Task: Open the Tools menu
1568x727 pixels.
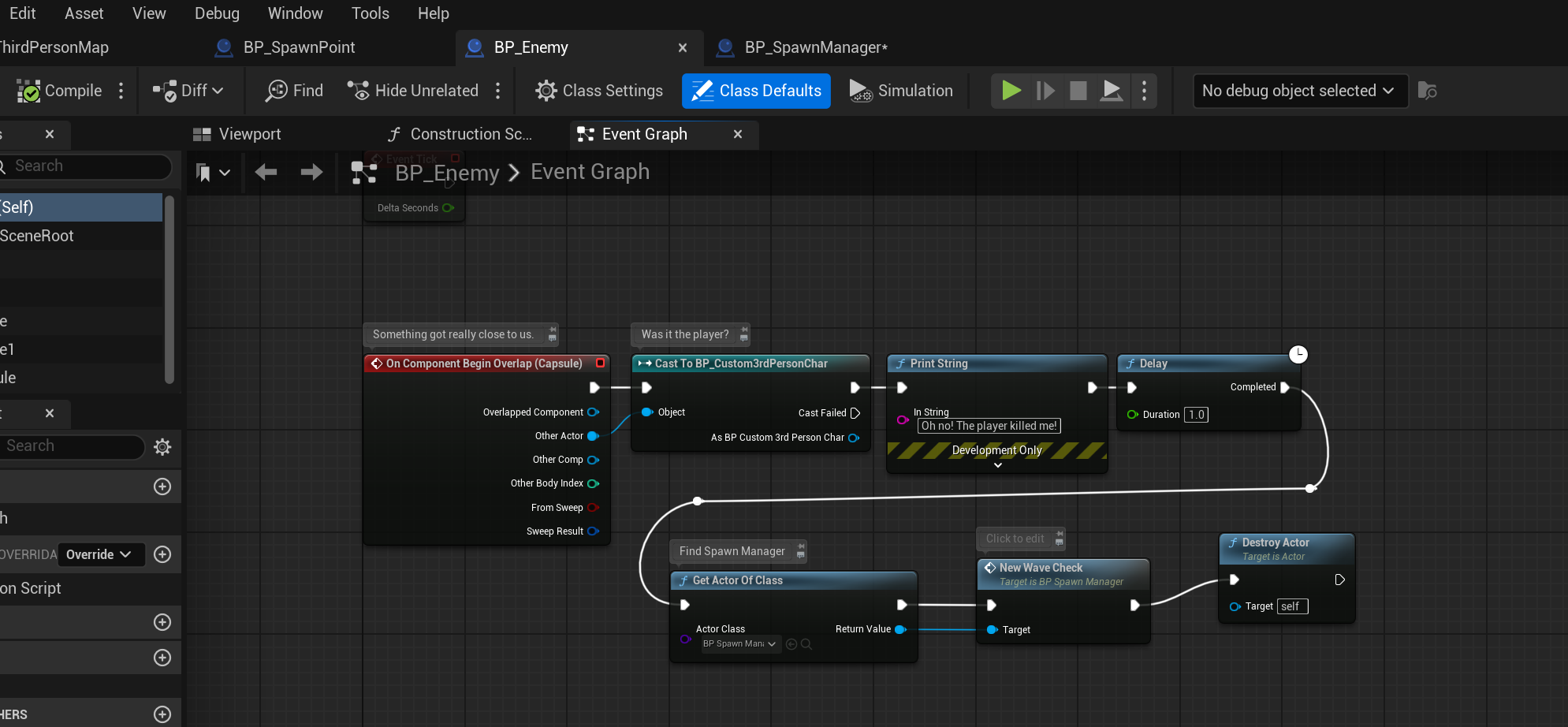Action: pos(371,13)
